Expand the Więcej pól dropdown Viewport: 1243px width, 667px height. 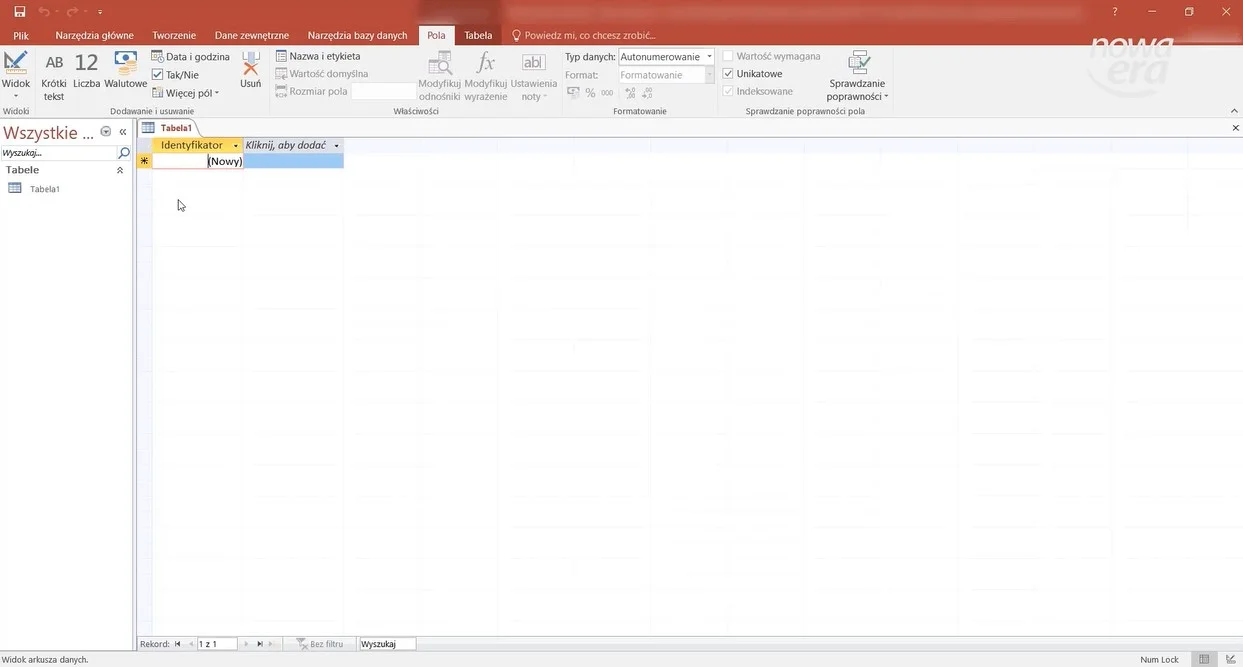click(x=186, y=93)
